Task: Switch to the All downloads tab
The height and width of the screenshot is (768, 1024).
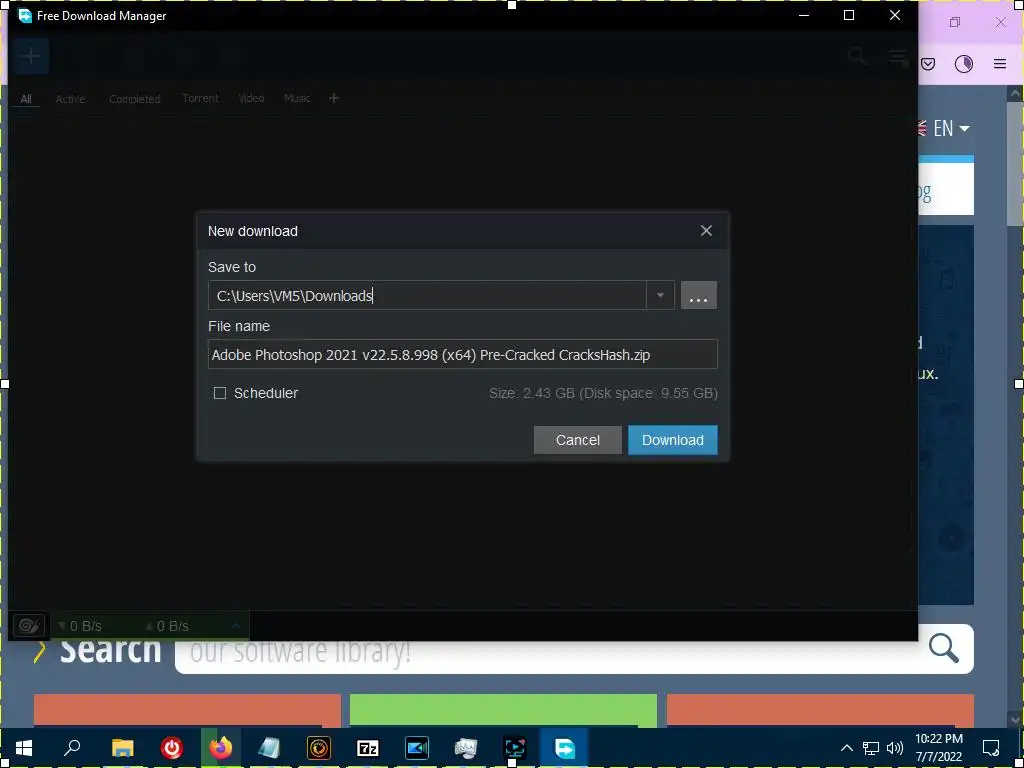Action: tap(26, 99)
